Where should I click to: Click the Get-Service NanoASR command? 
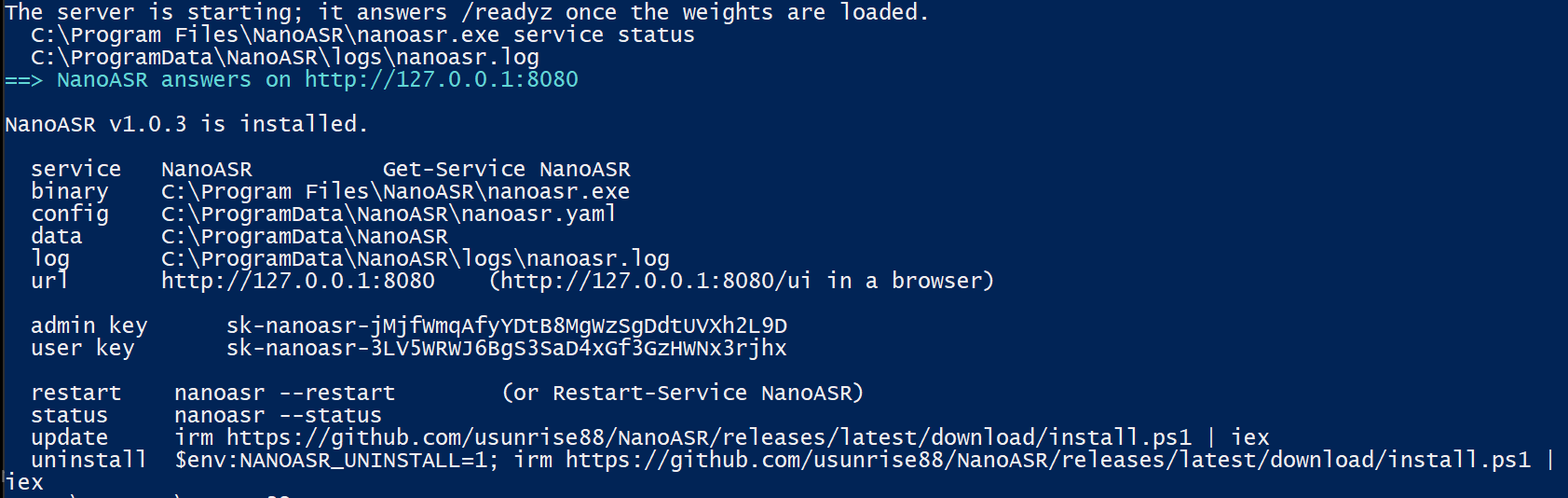(507, 170)
